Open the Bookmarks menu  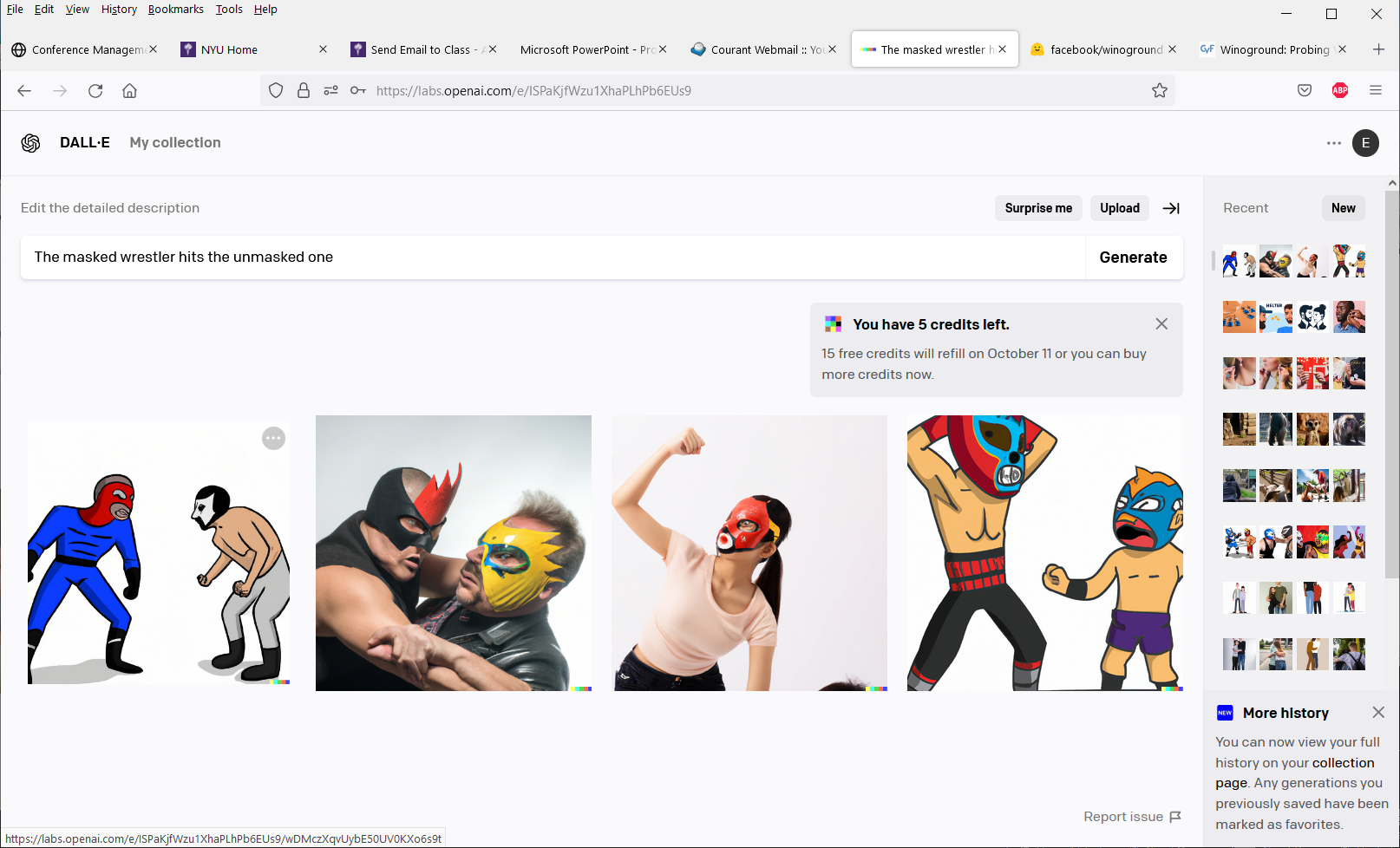(175, 10)
